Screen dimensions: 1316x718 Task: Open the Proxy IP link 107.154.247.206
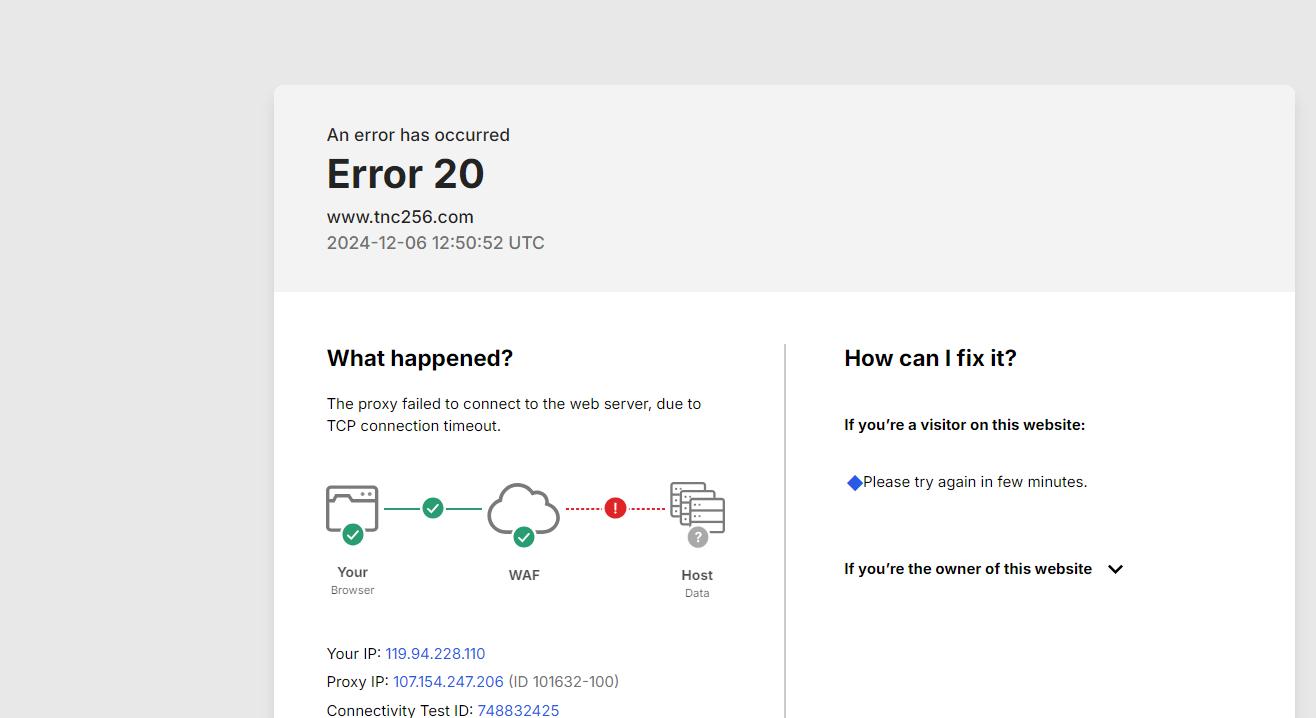pyautogui.click(x=448, y=682)
